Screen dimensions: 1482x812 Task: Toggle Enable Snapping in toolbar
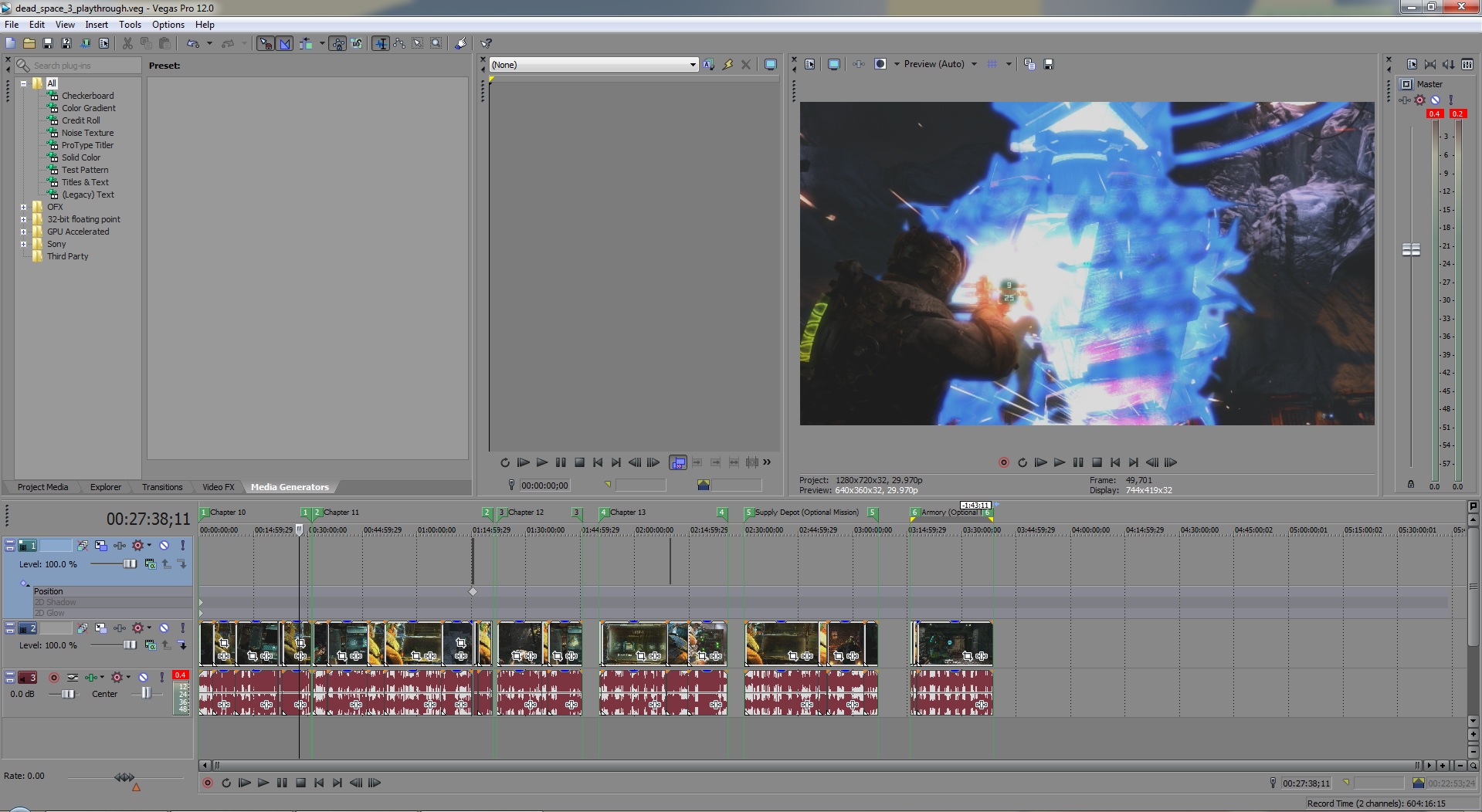[x=266, y=43]
